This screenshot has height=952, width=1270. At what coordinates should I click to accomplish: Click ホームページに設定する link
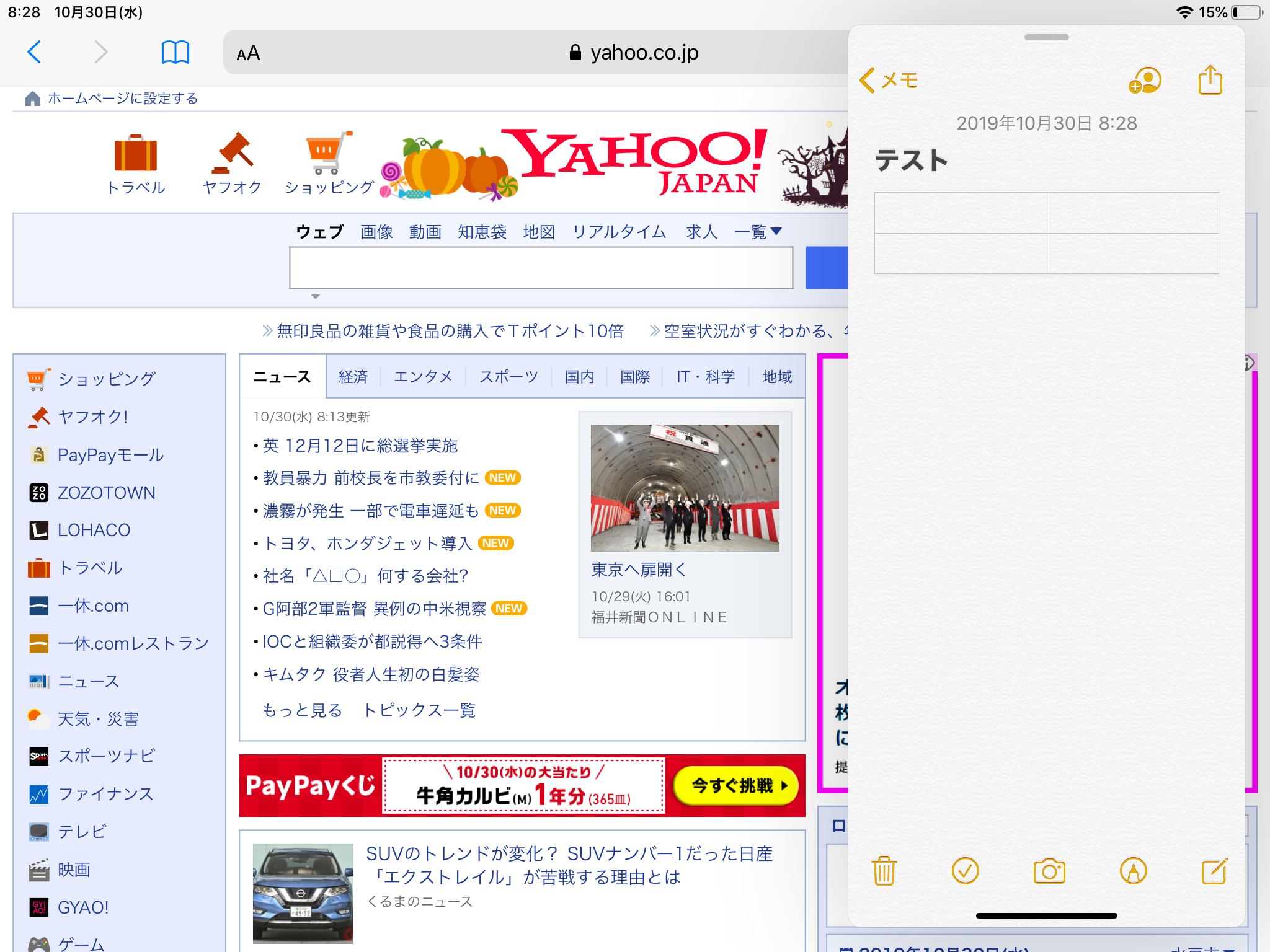[123, 99]
